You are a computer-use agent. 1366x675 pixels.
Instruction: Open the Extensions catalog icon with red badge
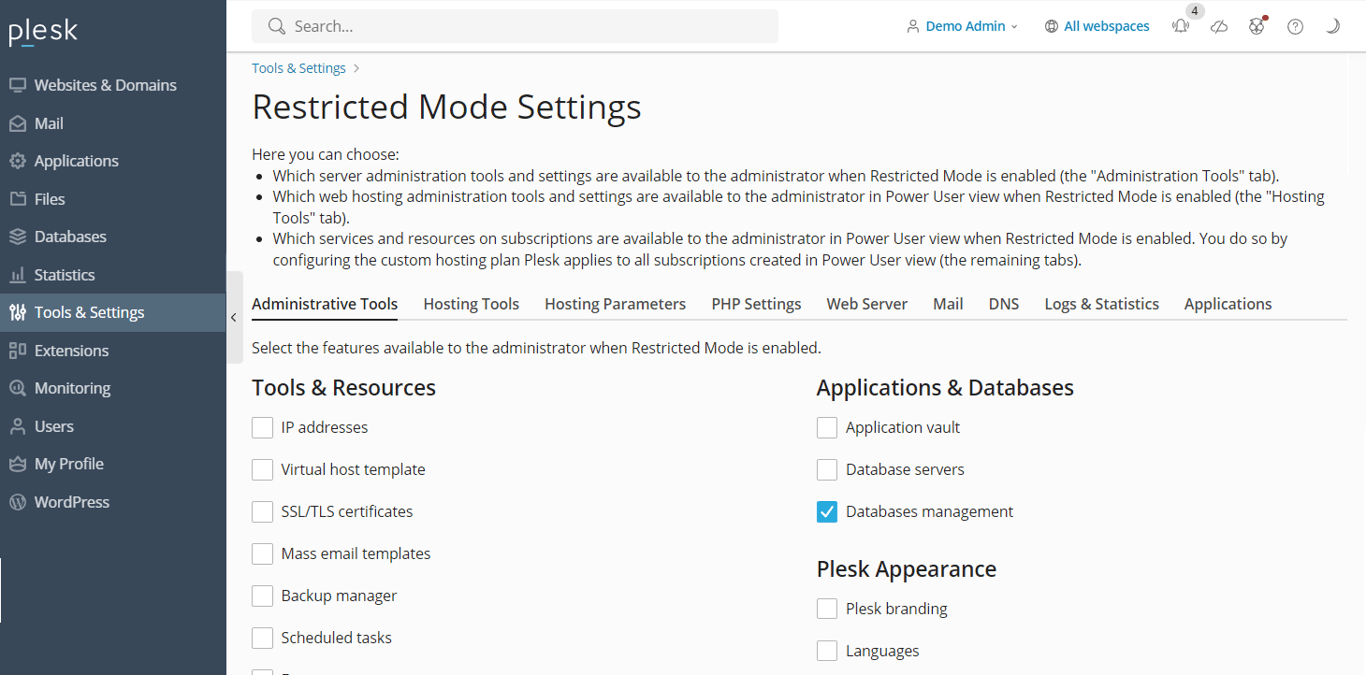coord(1257,26)
